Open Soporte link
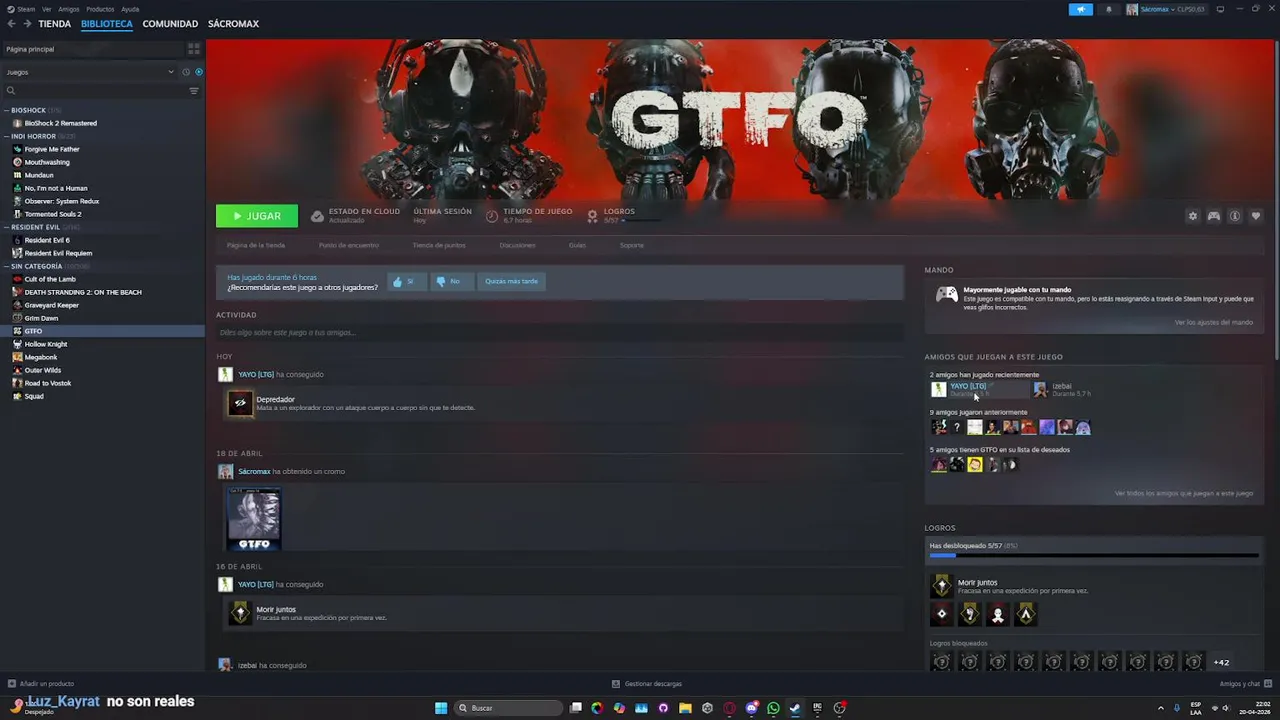 632,245
